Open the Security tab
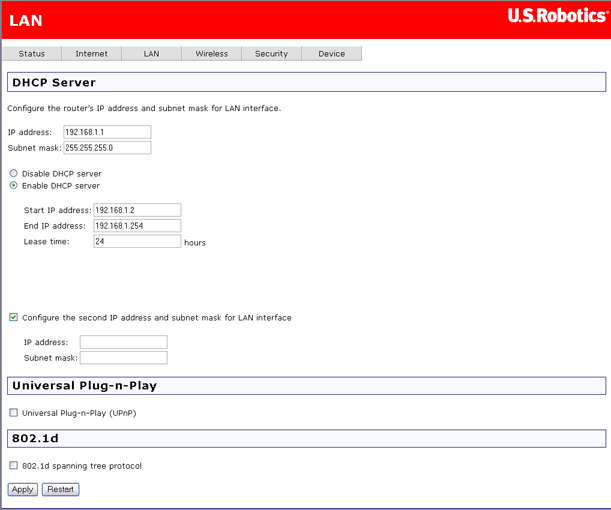611x510 pixels. (x=272, y=53)
